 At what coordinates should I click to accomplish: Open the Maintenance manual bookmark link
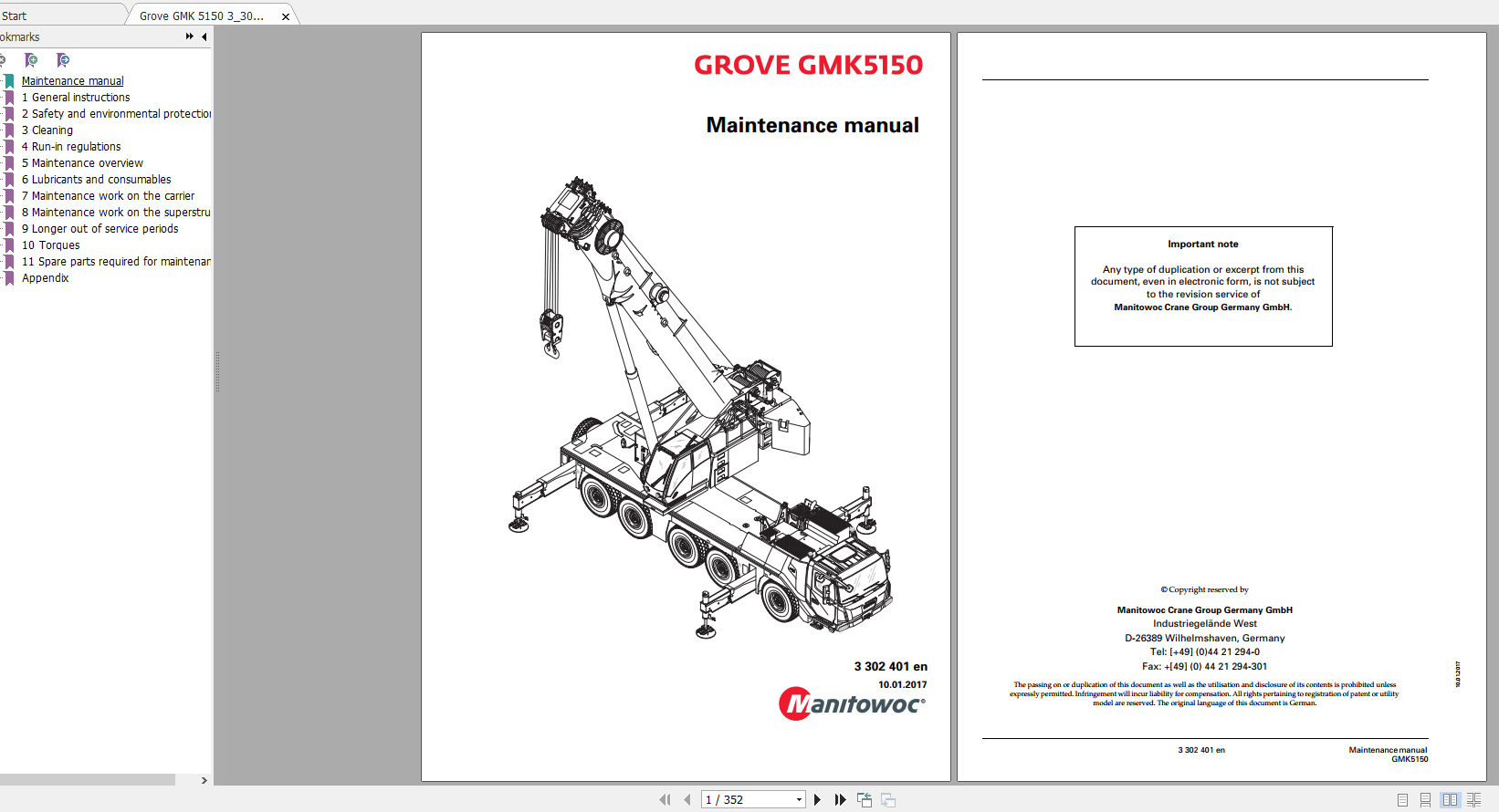(x=73, y=81)
